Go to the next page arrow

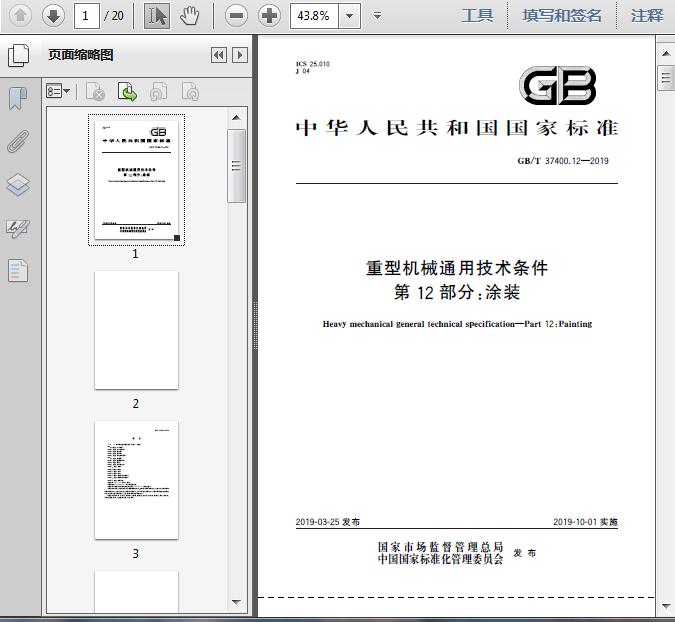pyautogui.click(x=53, y=16)
